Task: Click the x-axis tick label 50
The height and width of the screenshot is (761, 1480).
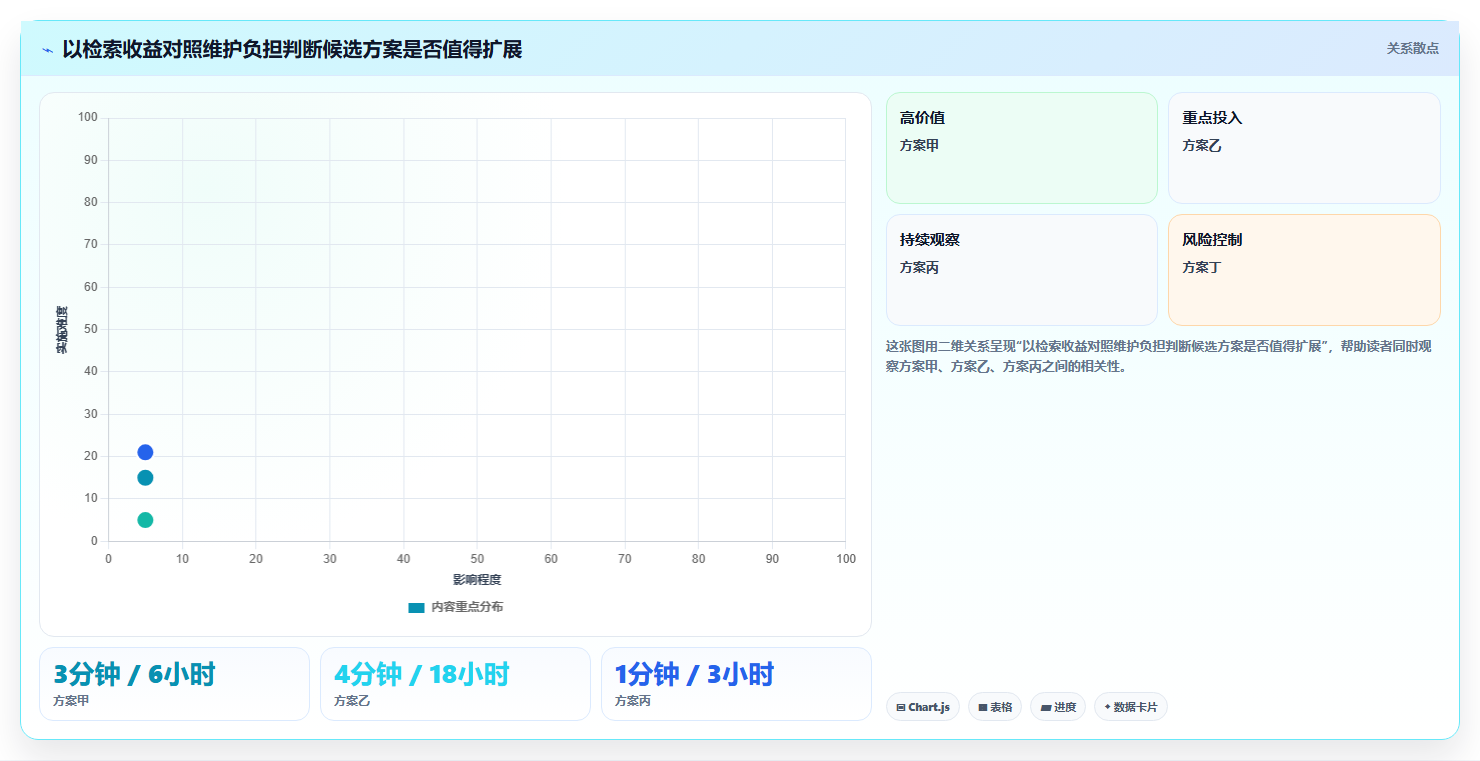Action: pos(477,559)
